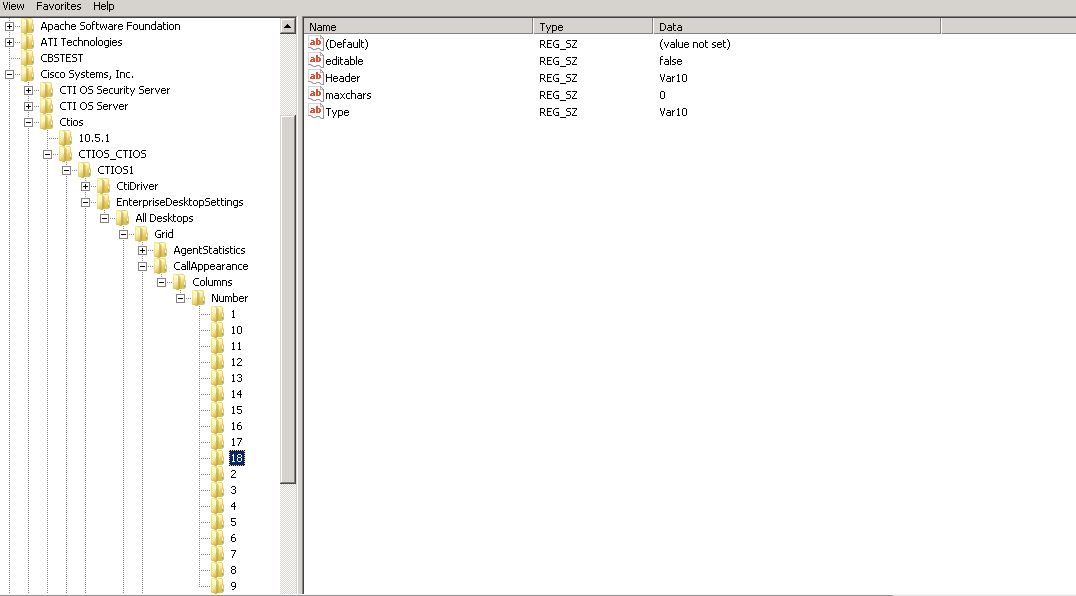
Task: Select key 15 under Number
Action: tap(236, 410)
